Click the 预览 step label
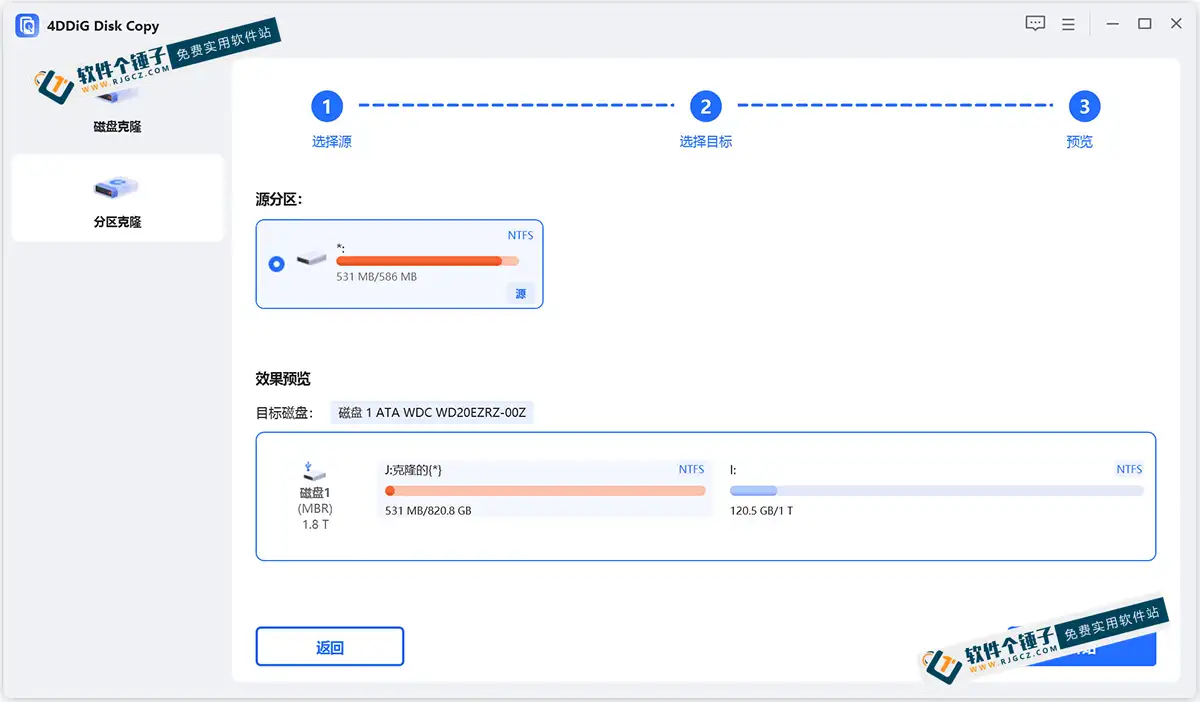This screenshot has width=1200, height=702. tap(1080, 142)
